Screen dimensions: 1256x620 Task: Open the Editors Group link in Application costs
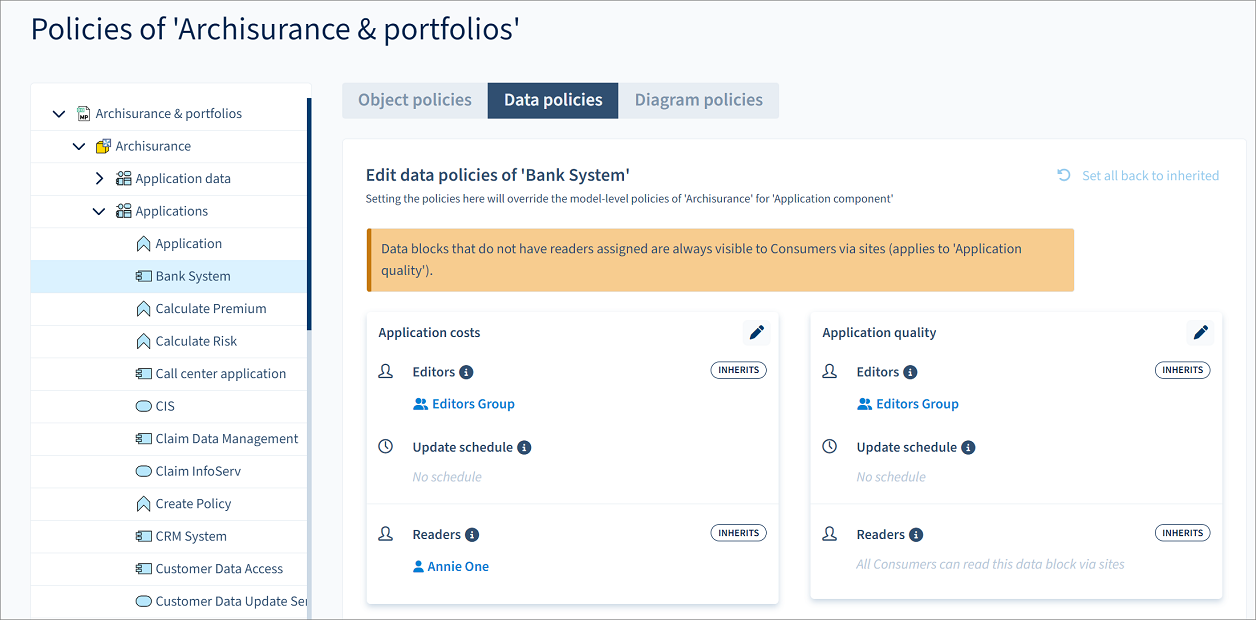click(x=473, y=404)
